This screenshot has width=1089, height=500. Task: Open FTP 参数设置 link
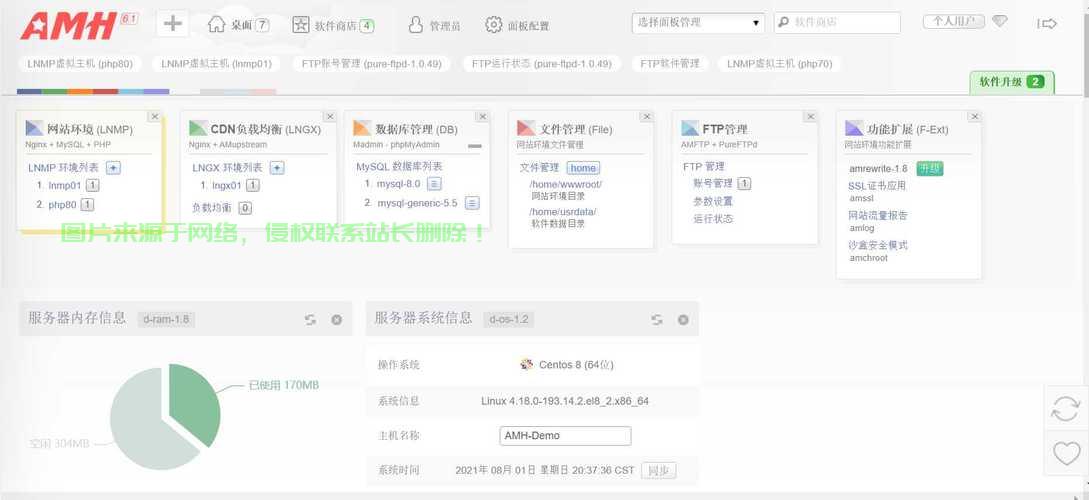click(713, 201)
